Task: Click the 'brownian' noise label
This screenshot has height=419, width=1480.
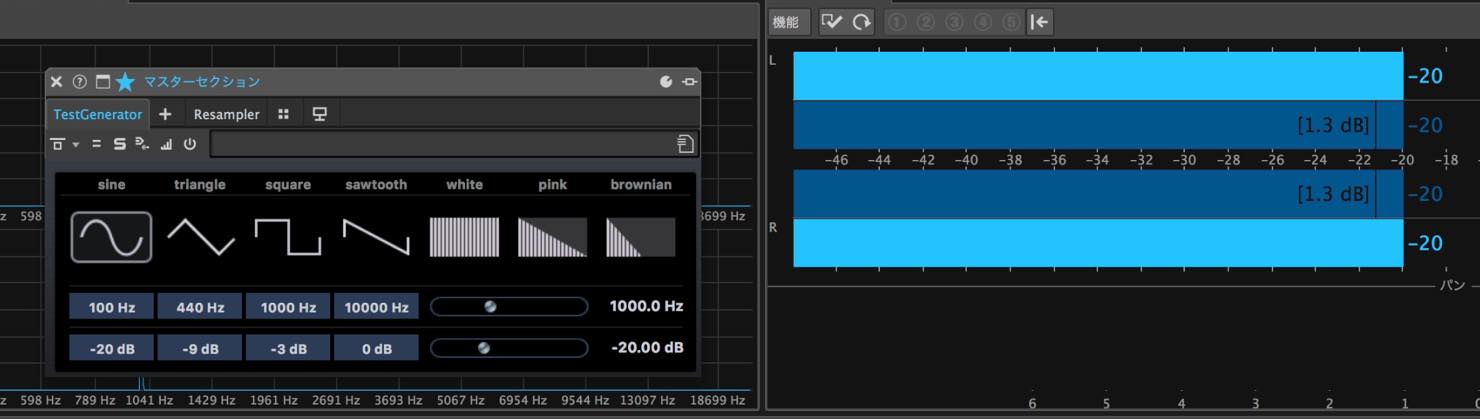Action: (641, 184)
